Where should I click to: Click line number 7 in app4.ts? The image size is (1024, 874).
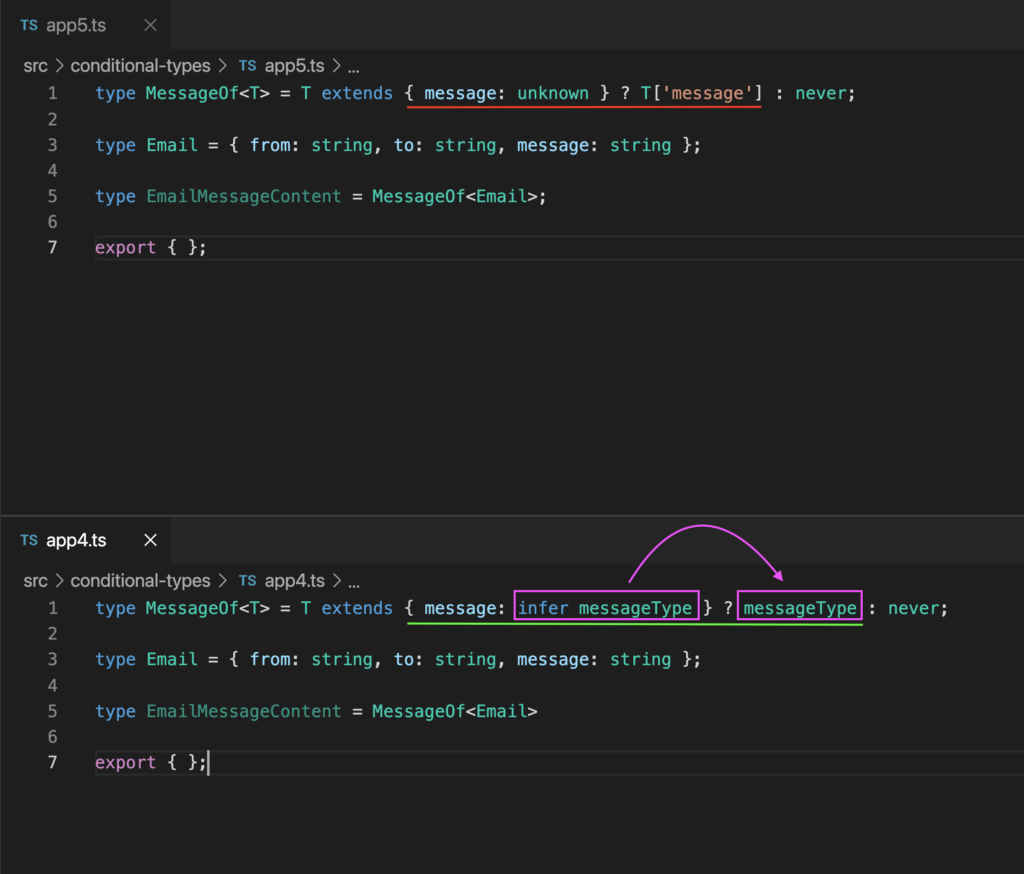[52, 762]
